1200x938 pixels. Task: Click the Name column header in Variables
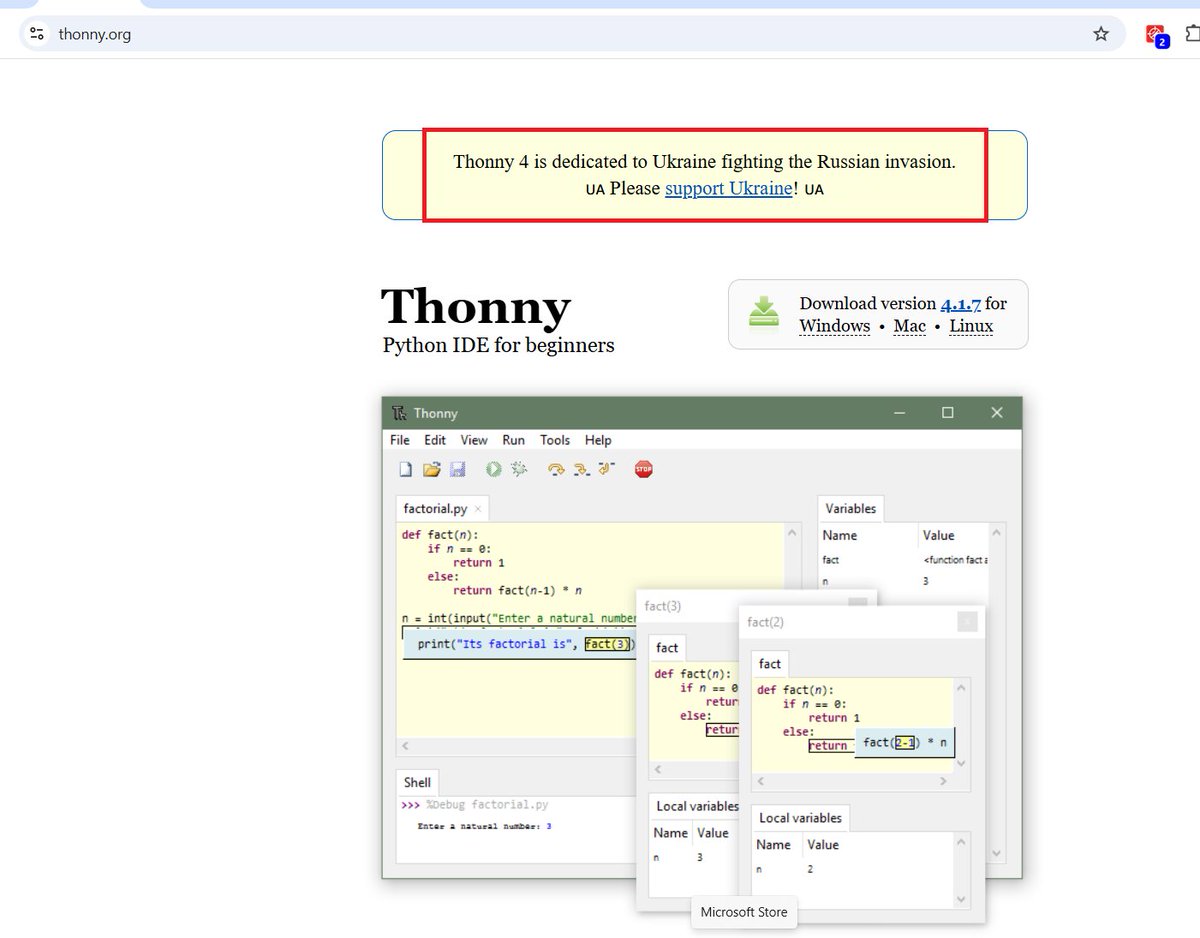point(840,536)
